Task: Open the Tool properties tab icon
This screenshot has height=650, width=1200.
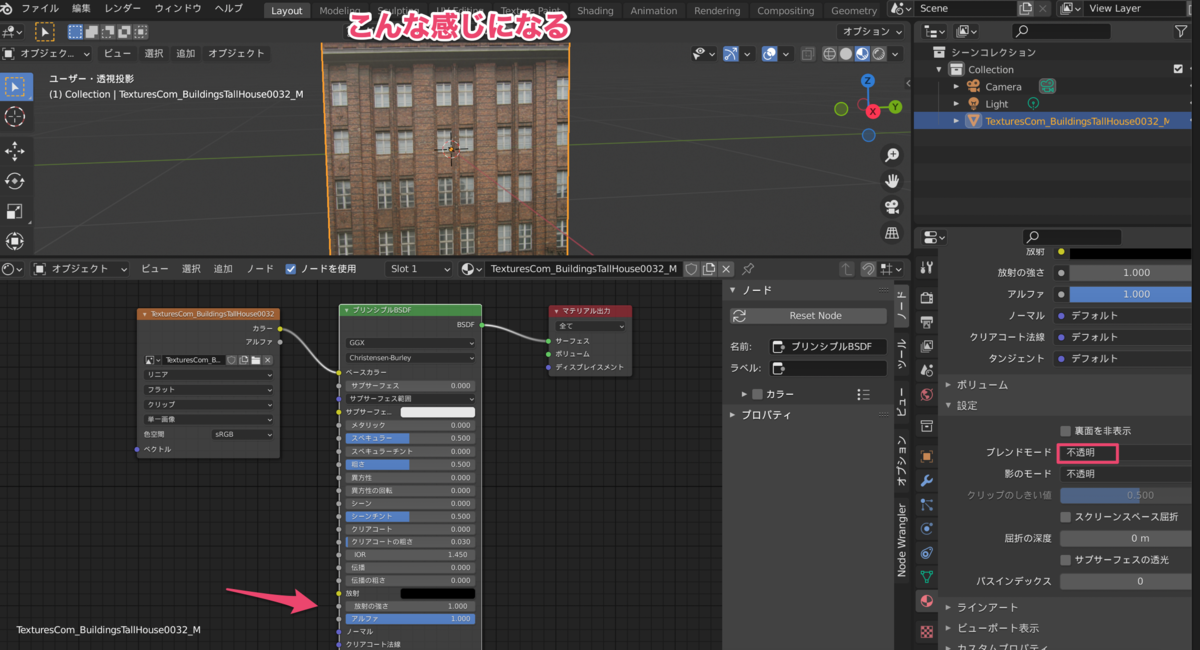Action: [927, 267]
